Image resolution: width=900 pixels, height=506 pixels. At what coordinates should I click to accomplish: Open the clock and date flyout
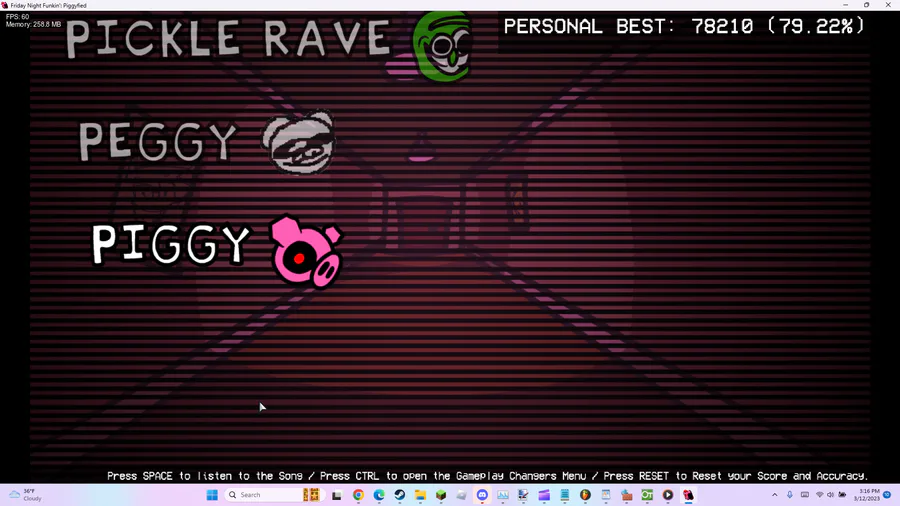[867, 495]
